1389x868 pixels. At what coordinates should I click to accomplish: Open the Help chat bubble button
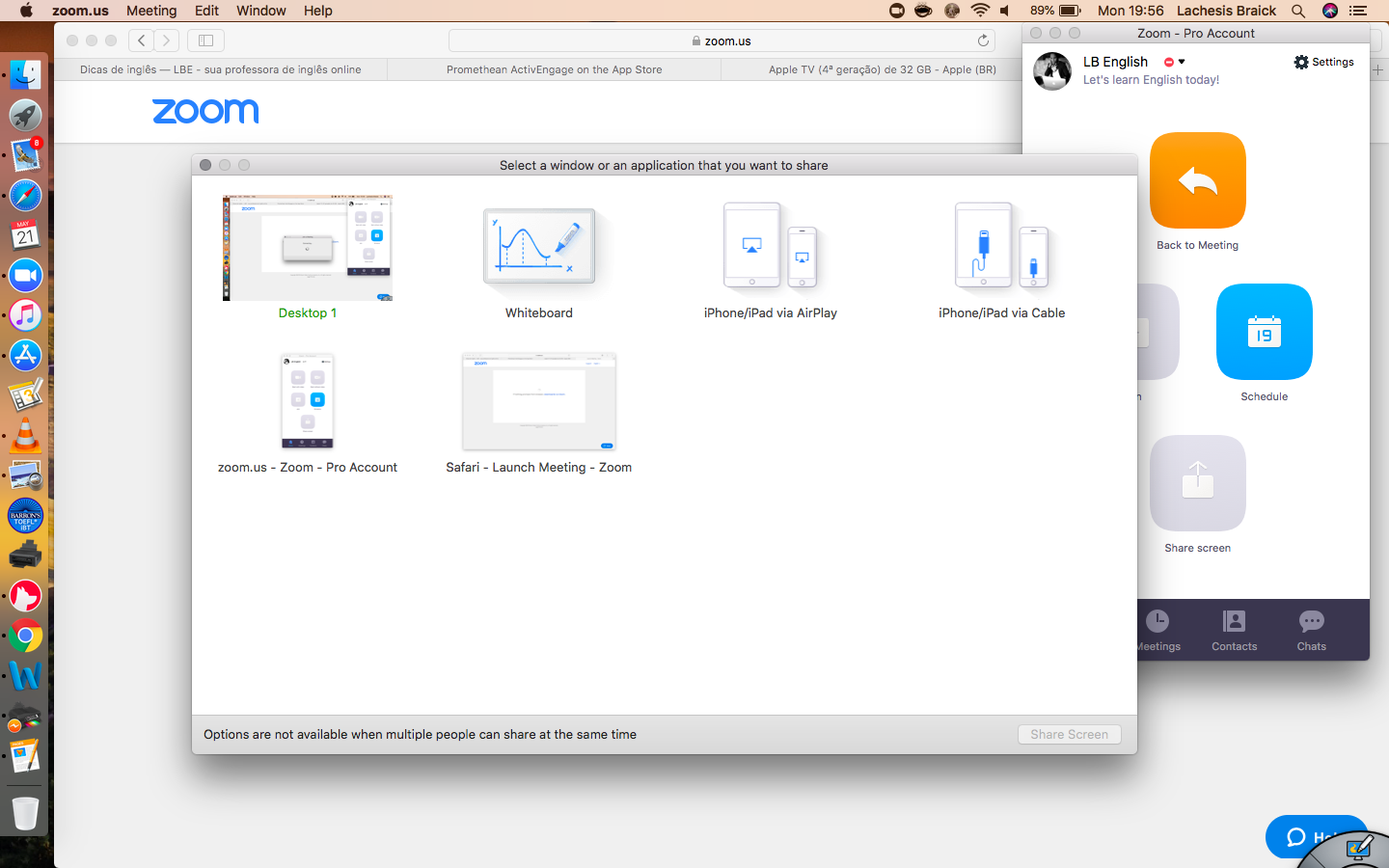click(x=1315, y=836)
